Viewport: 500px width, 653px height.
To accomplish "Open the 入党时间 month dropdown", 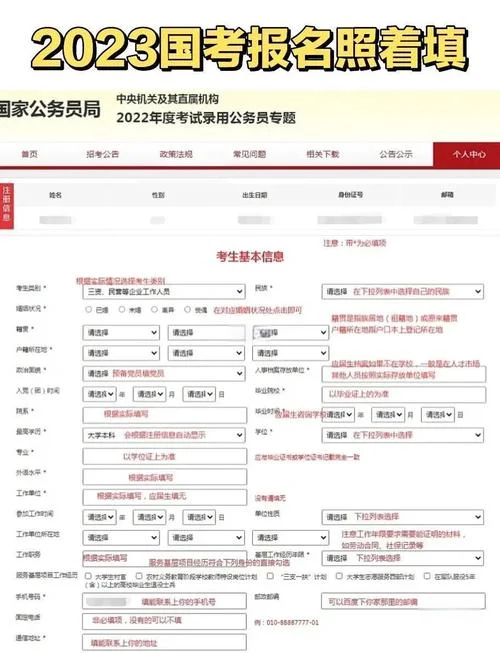I will point(149,394).
